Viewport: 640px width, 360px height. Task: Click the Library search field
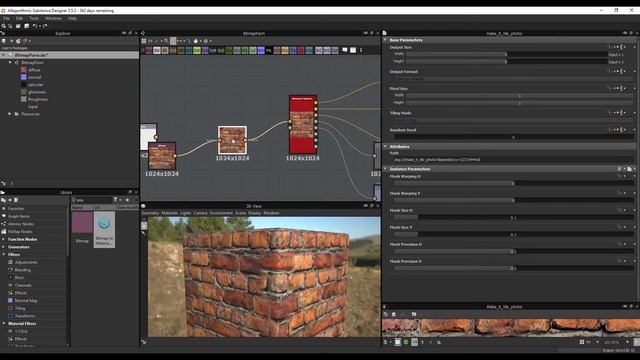pyautogui.click(x=93, y=200)
